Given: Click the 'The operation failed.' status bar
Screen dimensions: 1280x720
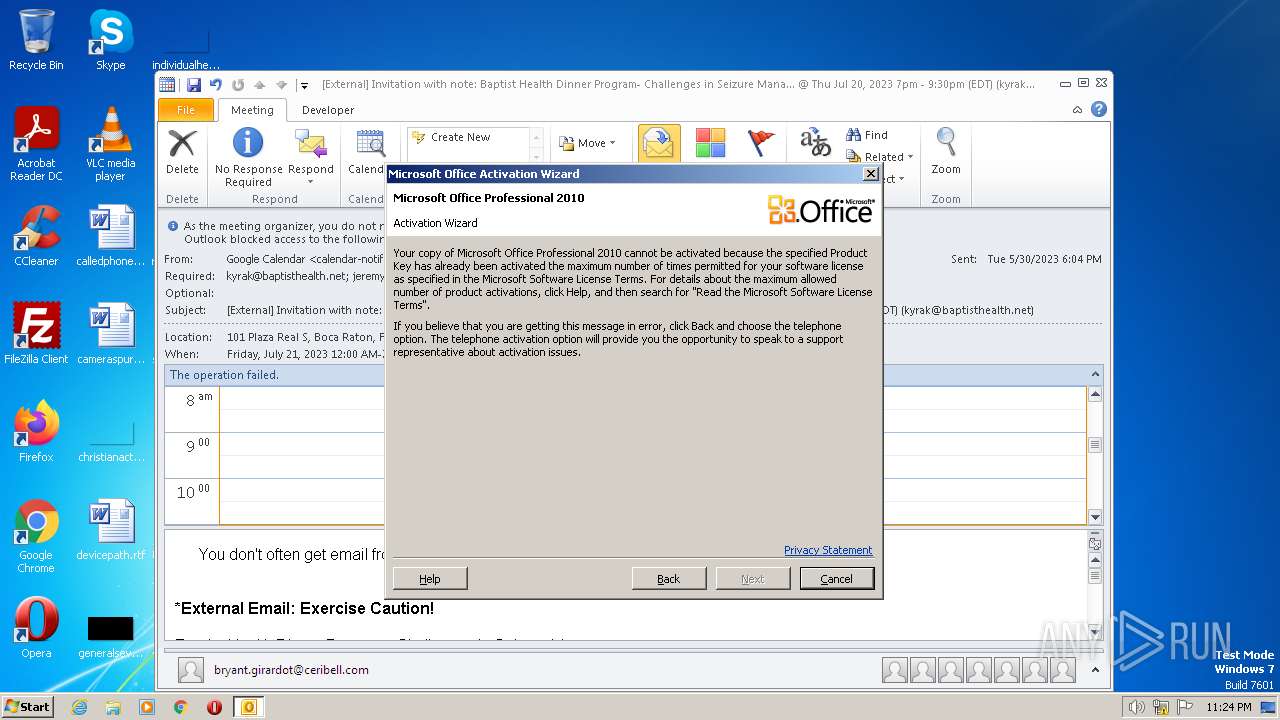Looking at the screenshot, I should point(634,375).
